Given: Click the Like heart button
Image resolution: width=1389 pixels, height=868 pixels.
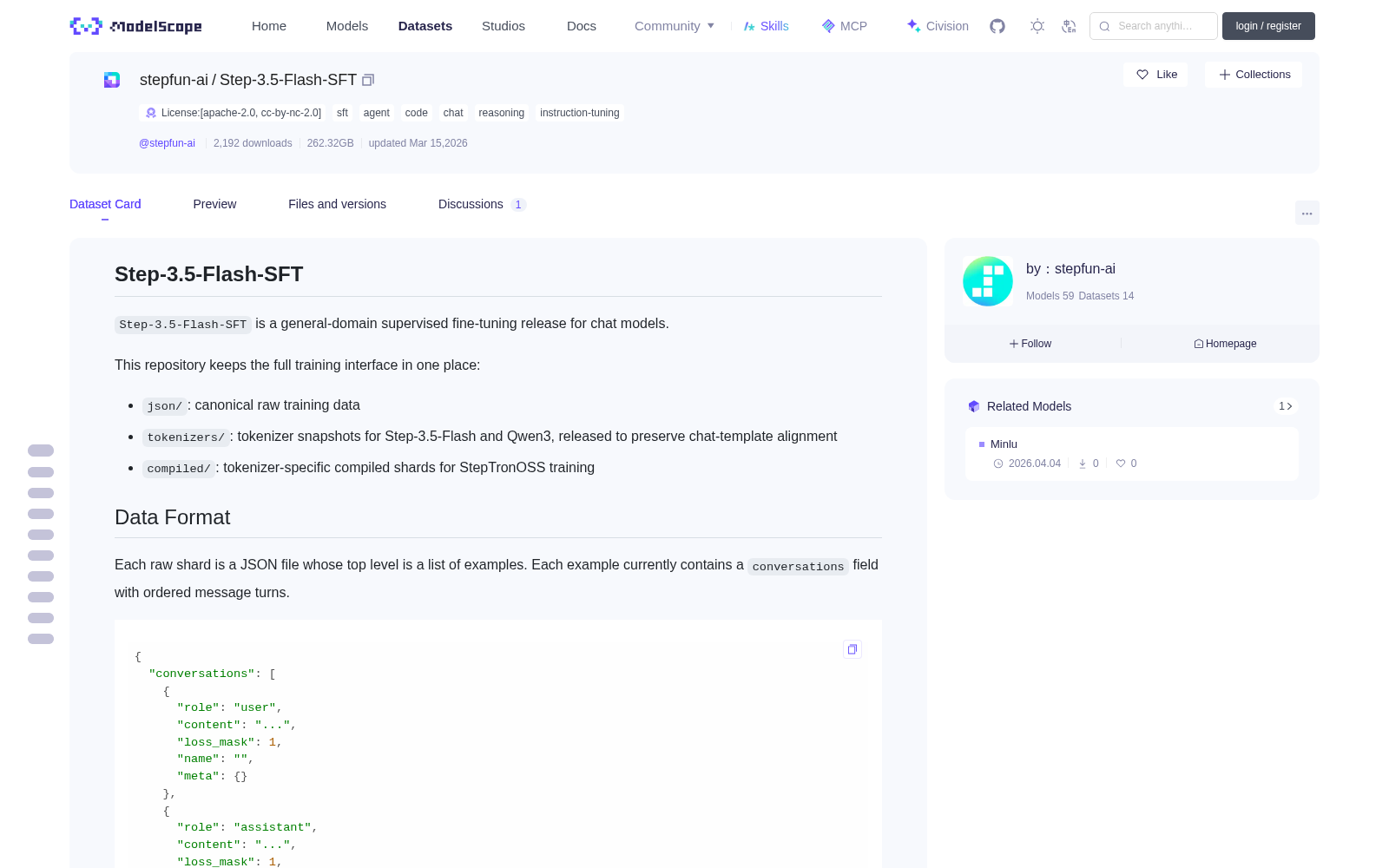Looking at the screenshot, I should 1155,75.
